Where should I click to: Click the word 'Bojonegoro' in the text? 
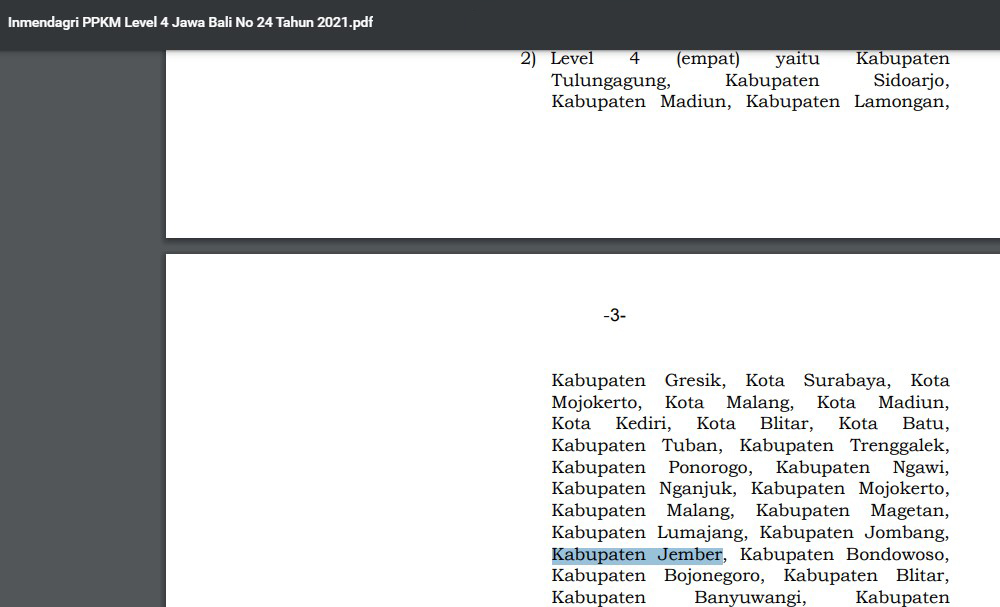tap(713, 576)
